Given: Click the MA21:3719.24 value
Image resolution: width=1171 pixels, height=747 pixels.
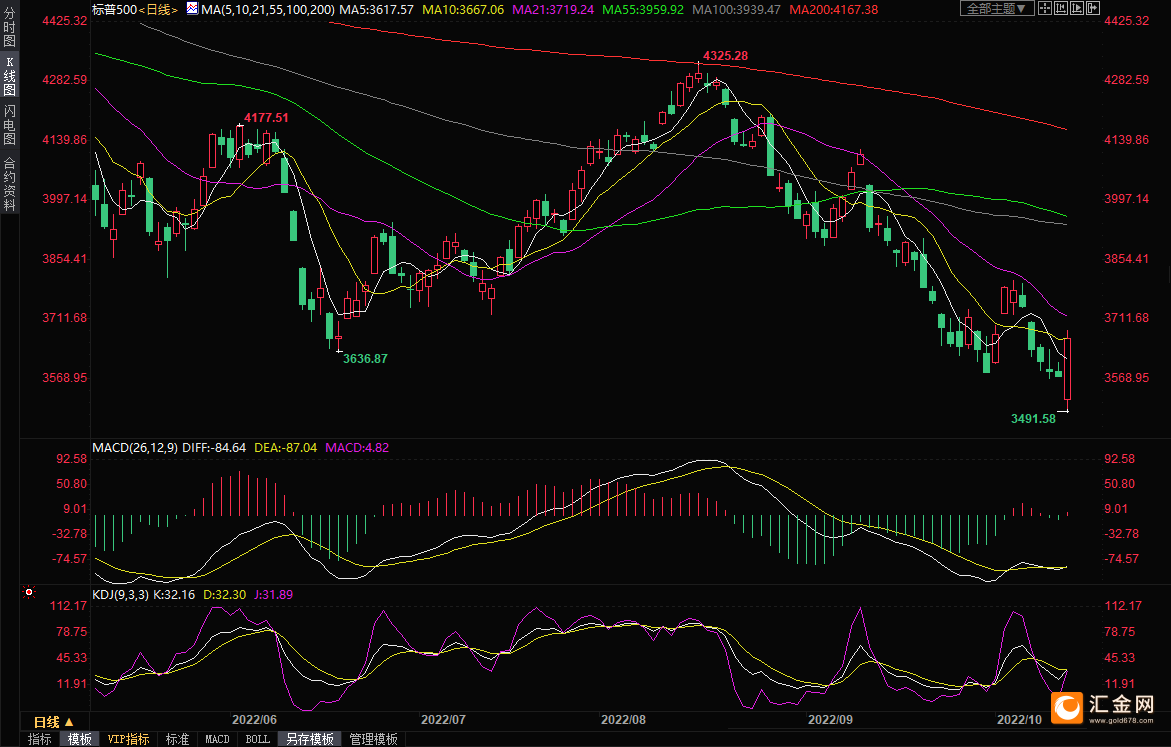Looking at the screenshot, I should (553, 10).
